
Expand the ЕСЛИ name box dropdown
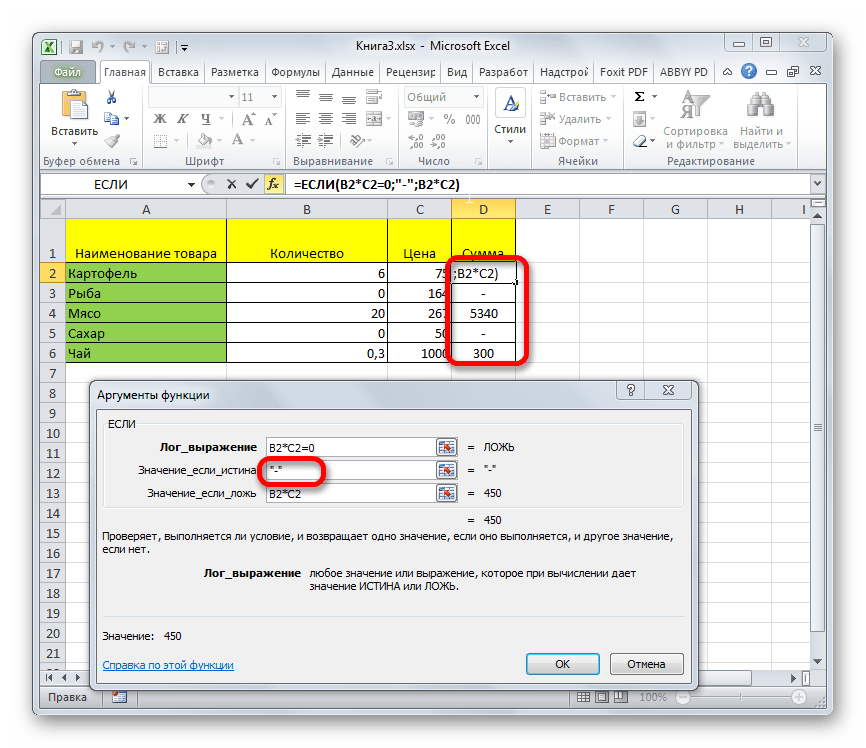point(189,185)
